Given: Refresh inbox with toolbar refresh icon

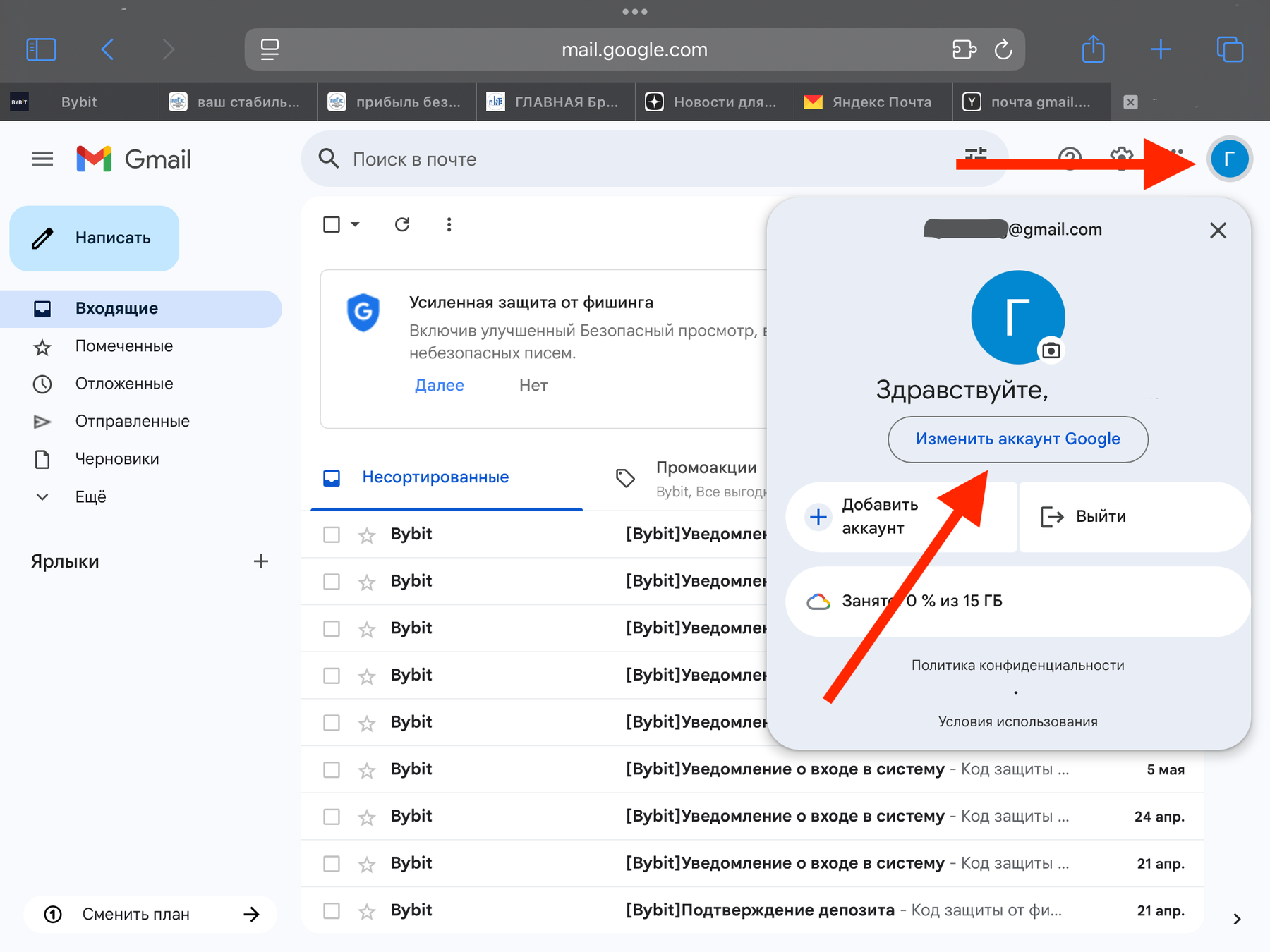Looking at the screenshot, I should [x=402, y=224].
